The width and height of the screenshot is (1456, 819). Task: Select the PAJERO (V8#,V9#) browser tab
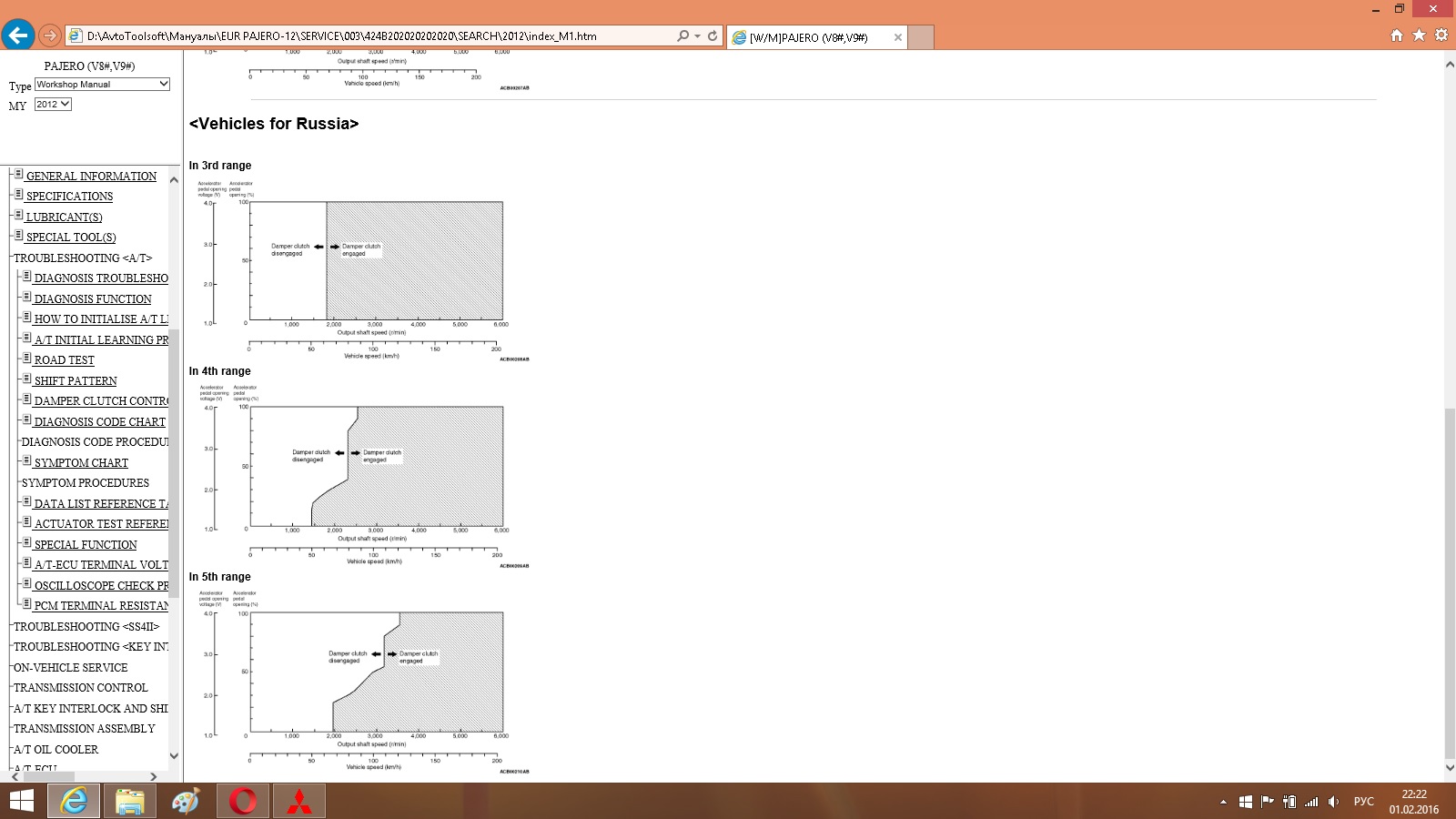click(808, 37)
